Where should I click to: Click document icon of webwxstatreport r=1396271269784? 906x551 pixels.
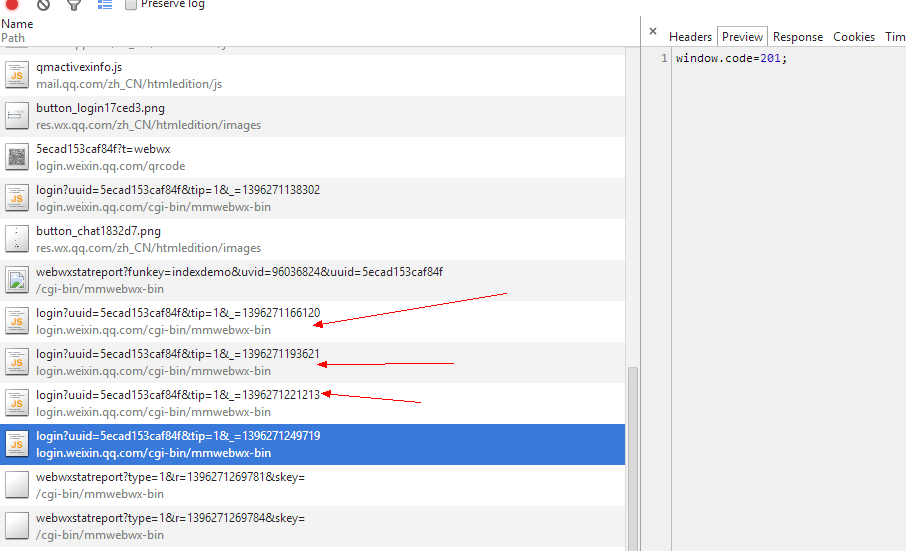(17, 526)
